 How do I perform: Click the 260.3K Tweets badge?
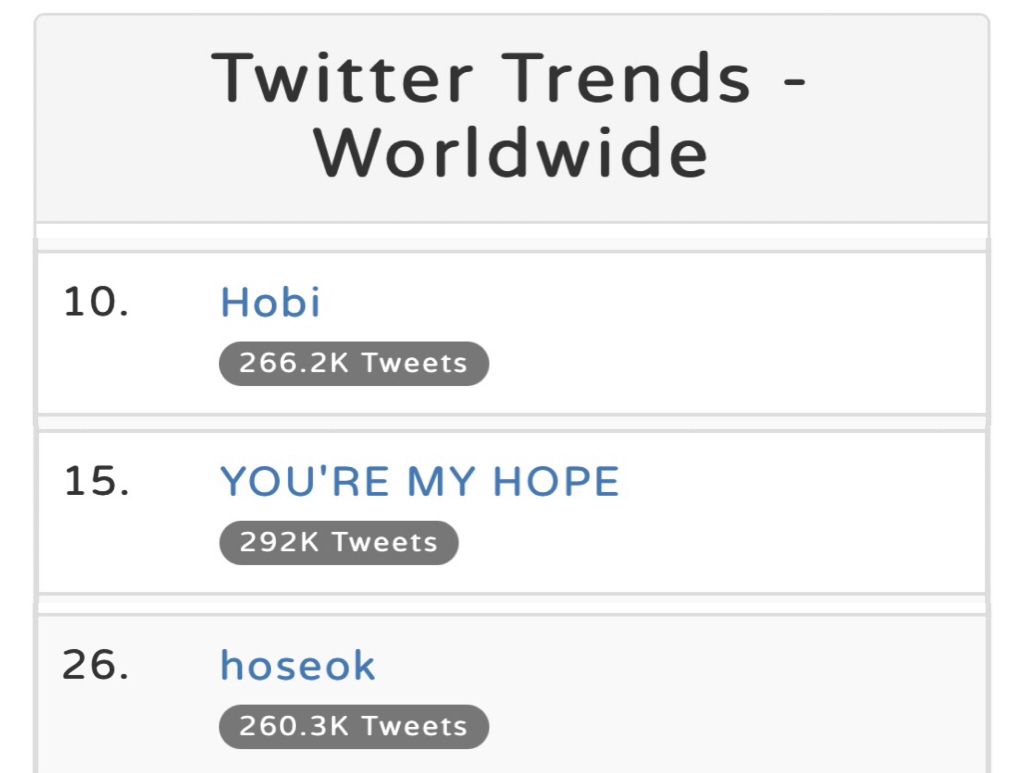point(354,727)
